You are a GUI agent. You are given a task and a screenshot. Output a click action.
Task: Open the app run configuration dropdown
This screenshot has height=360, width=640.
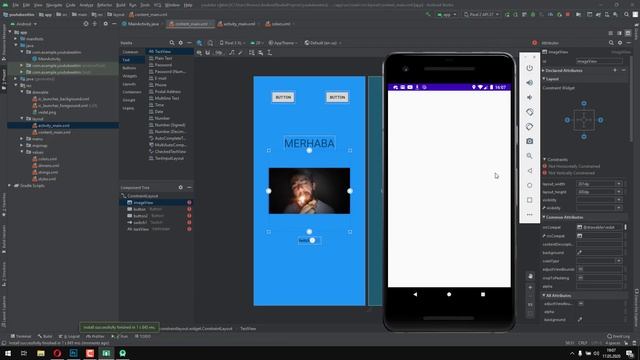(447, 14)
